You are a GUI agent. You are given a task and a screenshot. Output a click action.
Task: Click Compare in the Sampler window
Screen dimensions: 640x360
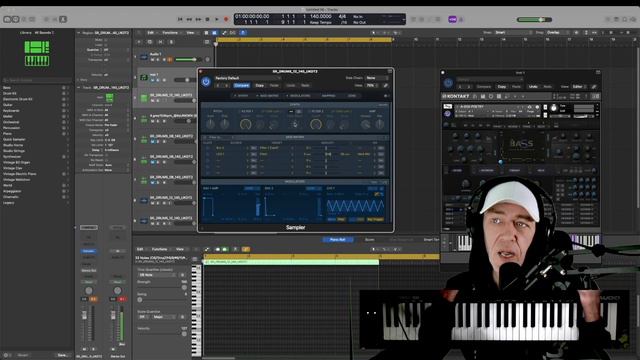241,85
